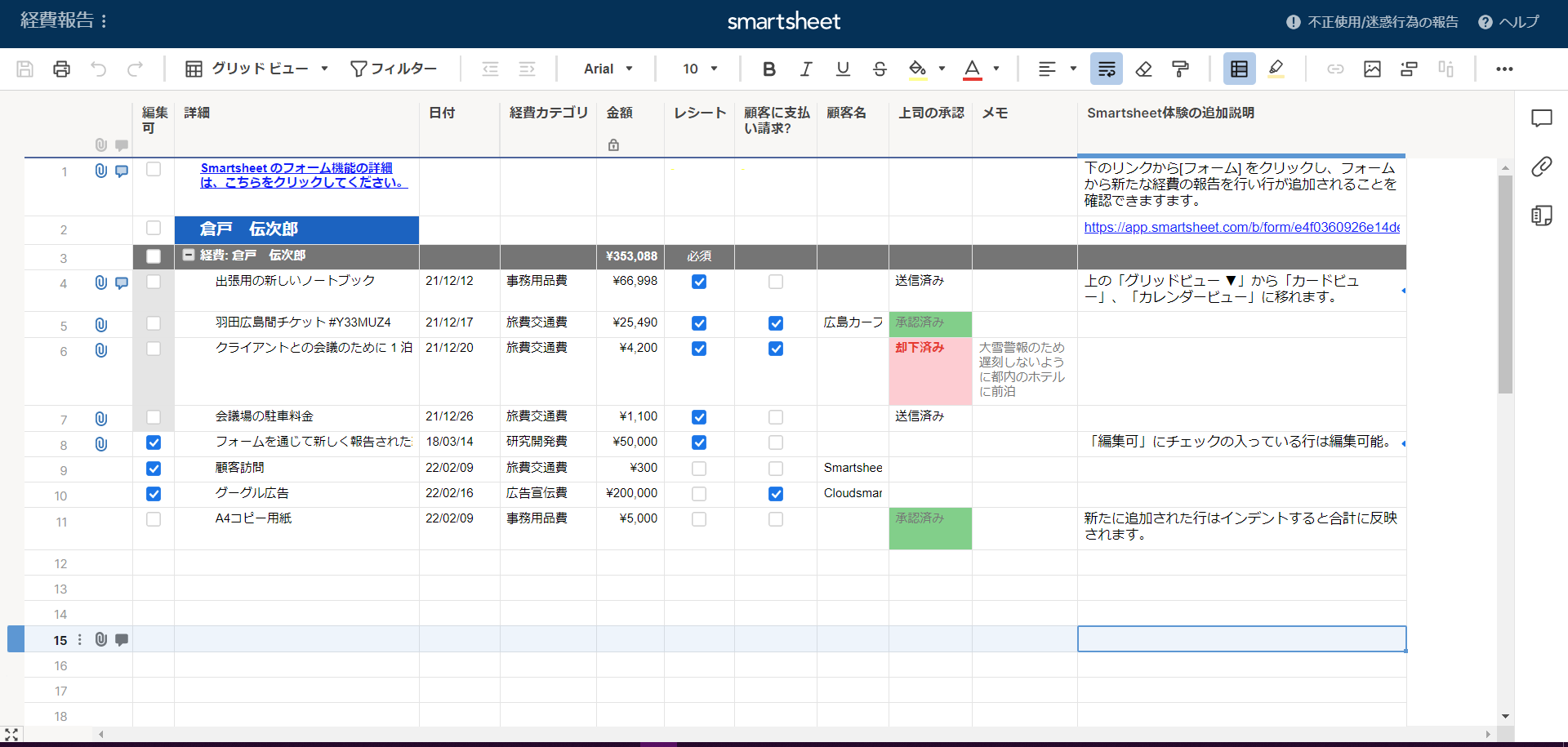Toggle bold formatting in the toolbar

pos(768,69)
